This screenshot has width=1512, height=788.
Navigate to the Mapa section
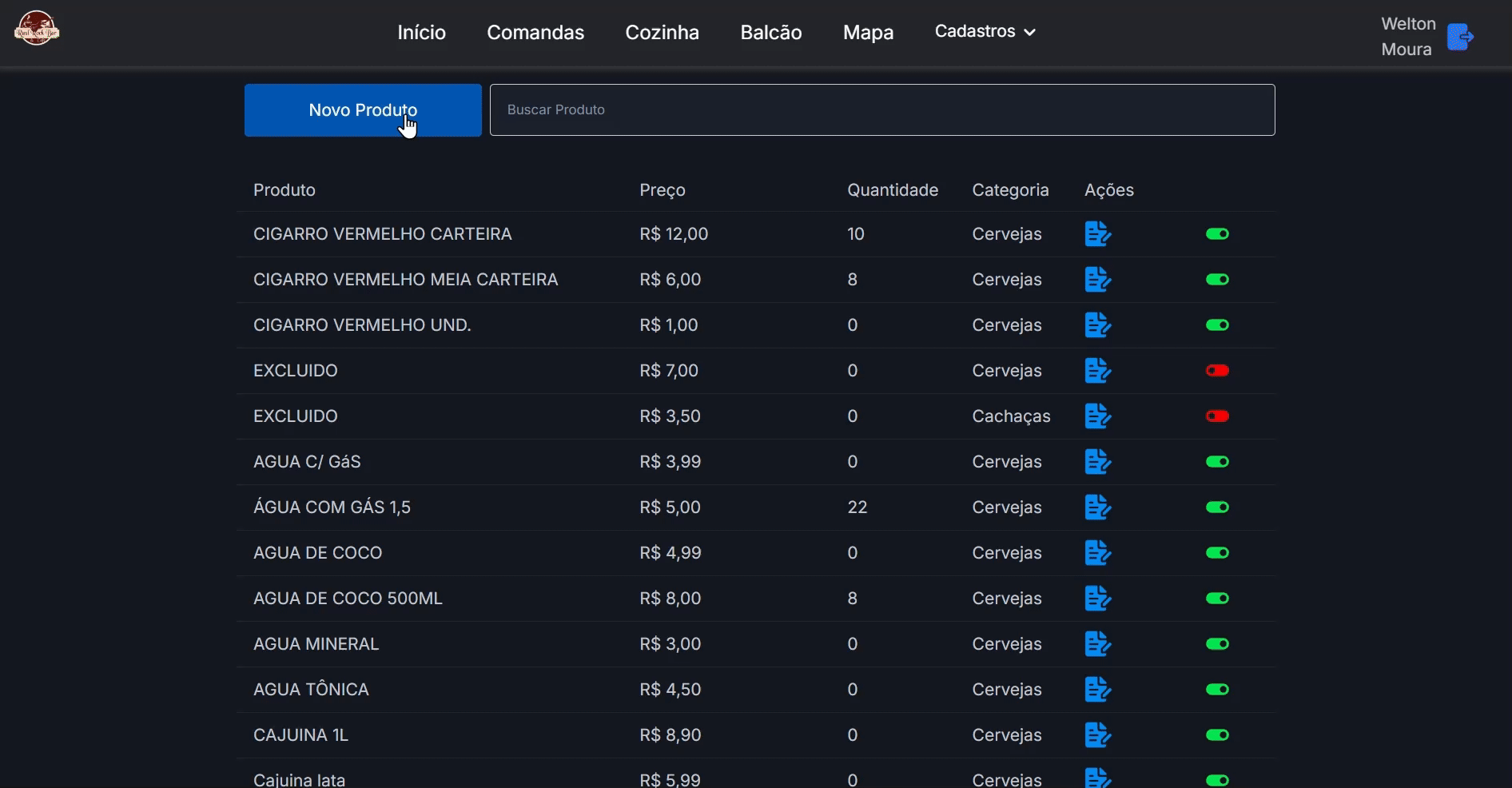click(868, 33)
